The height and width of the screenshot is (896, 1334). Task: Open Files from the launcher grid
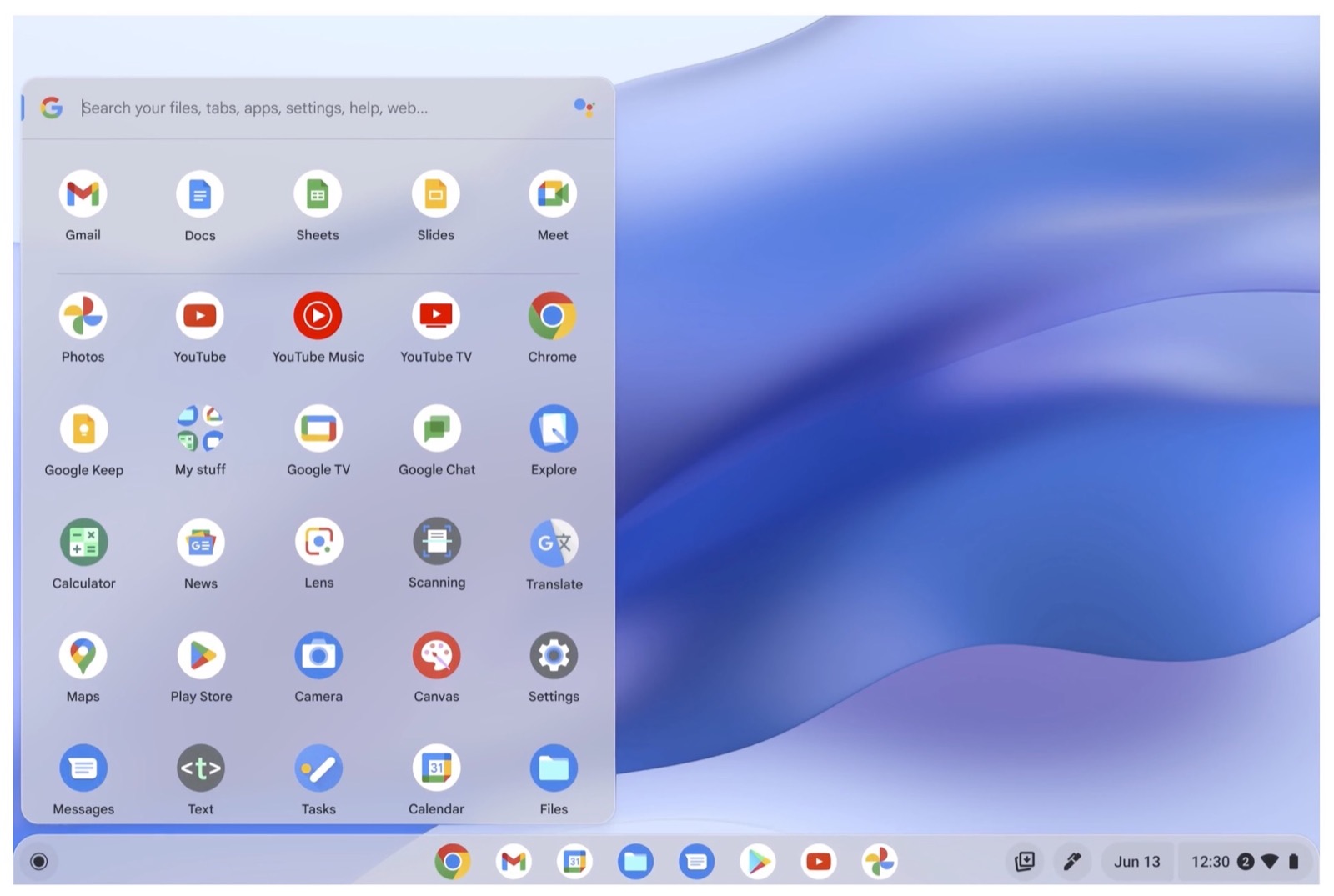click(x=554, y=768)
